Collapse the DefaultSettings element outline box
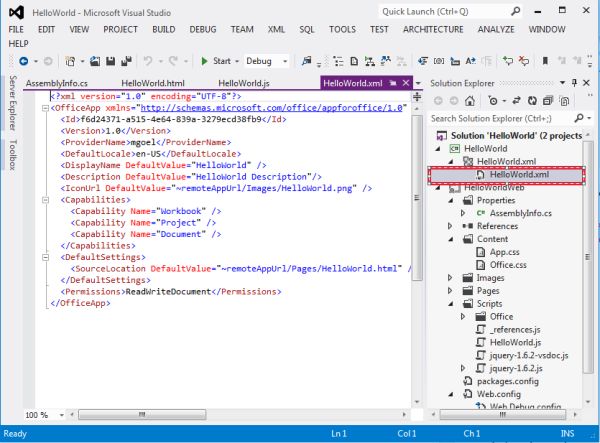The width and height of the screenshot is (600, 443). [45, 257]
